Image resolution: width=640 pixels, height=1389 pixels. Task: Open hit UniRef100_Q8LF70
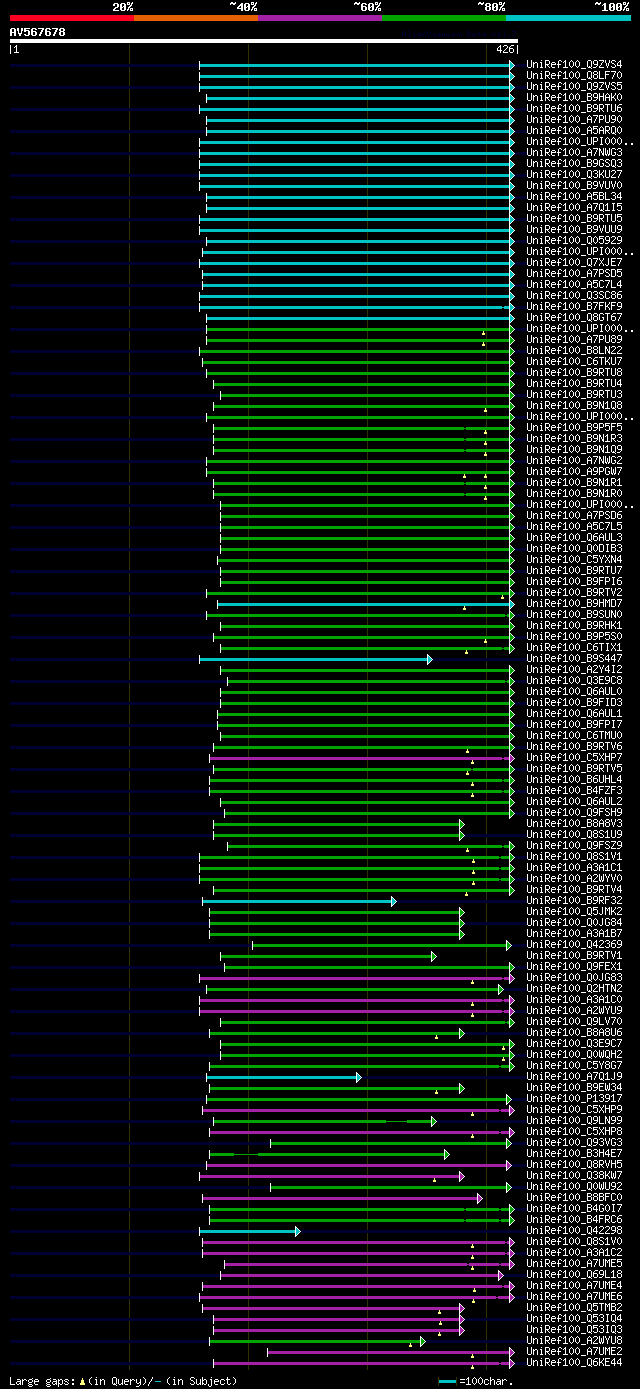(575, 75)
